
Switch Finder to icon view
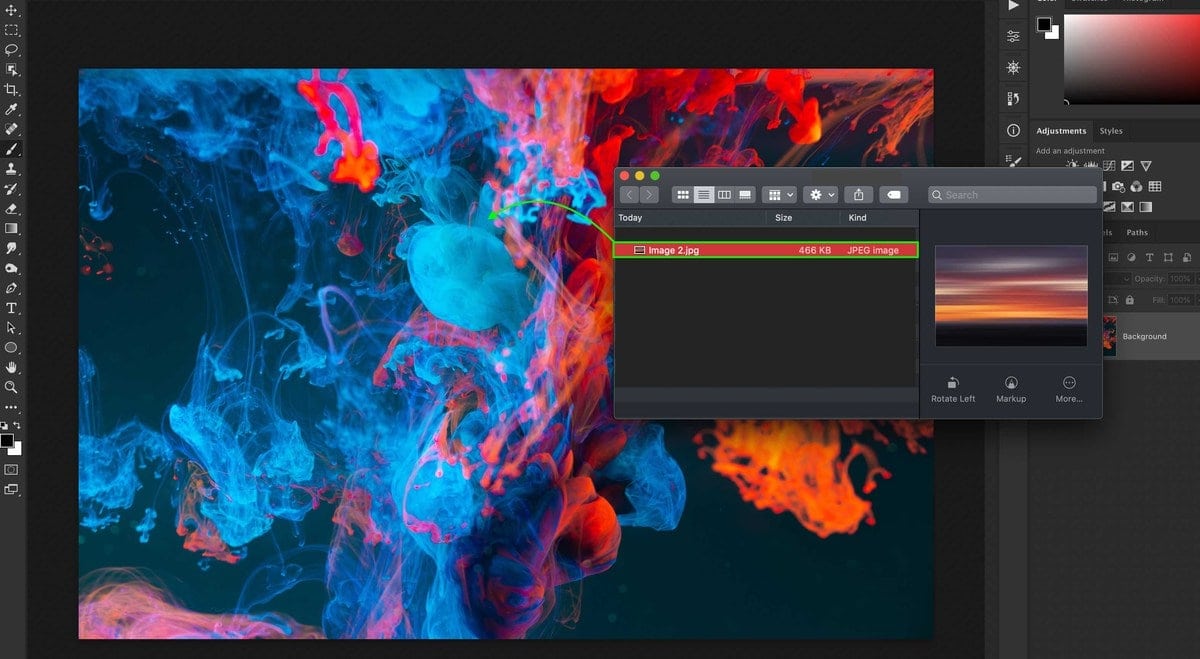point(683,195)
